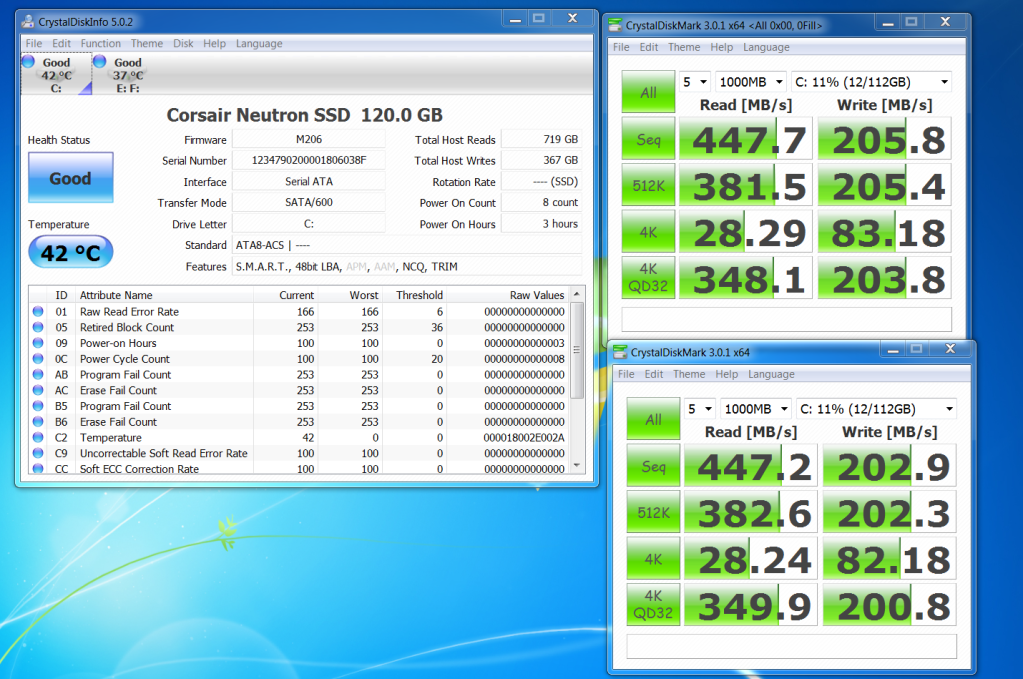Click the status circle for ID B5
The width and height of the screenshot is (1023, 679).
tap(38, 406)
